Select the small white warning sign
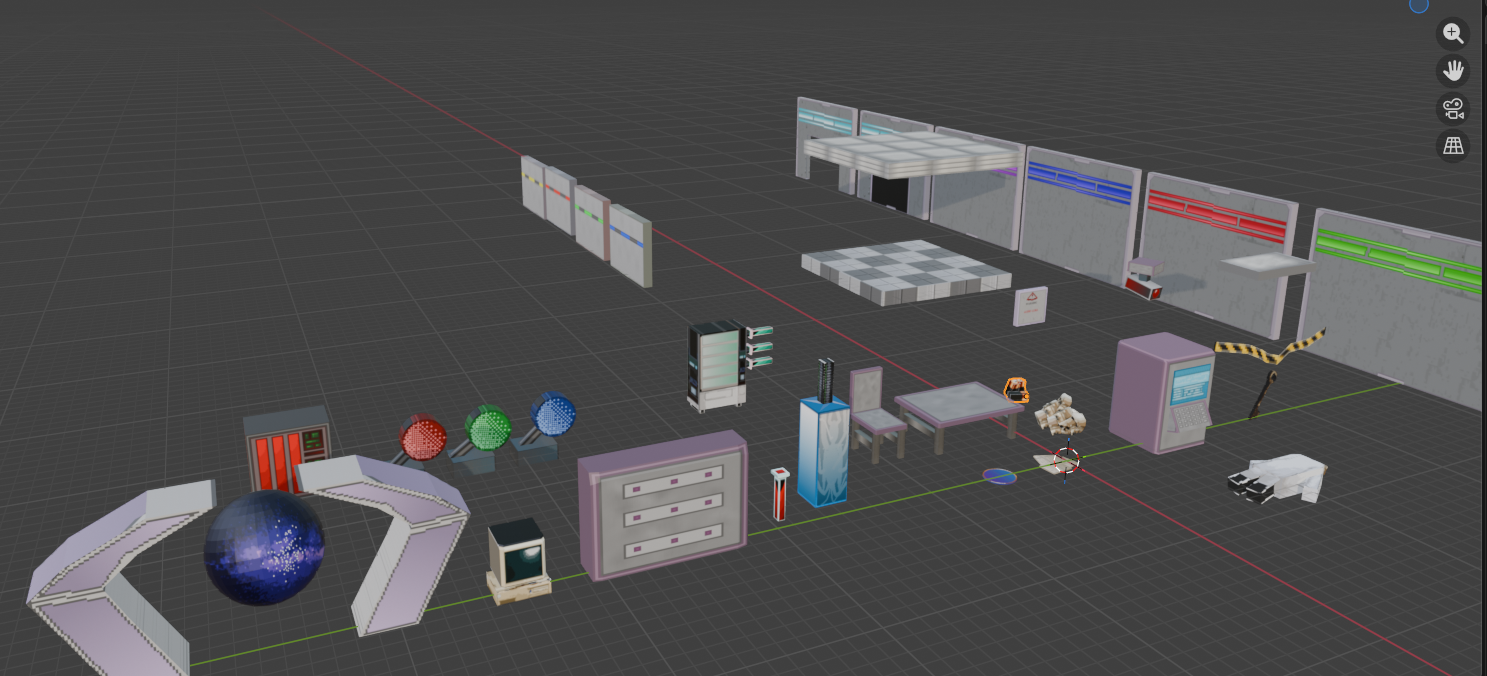 point(1030,306)
